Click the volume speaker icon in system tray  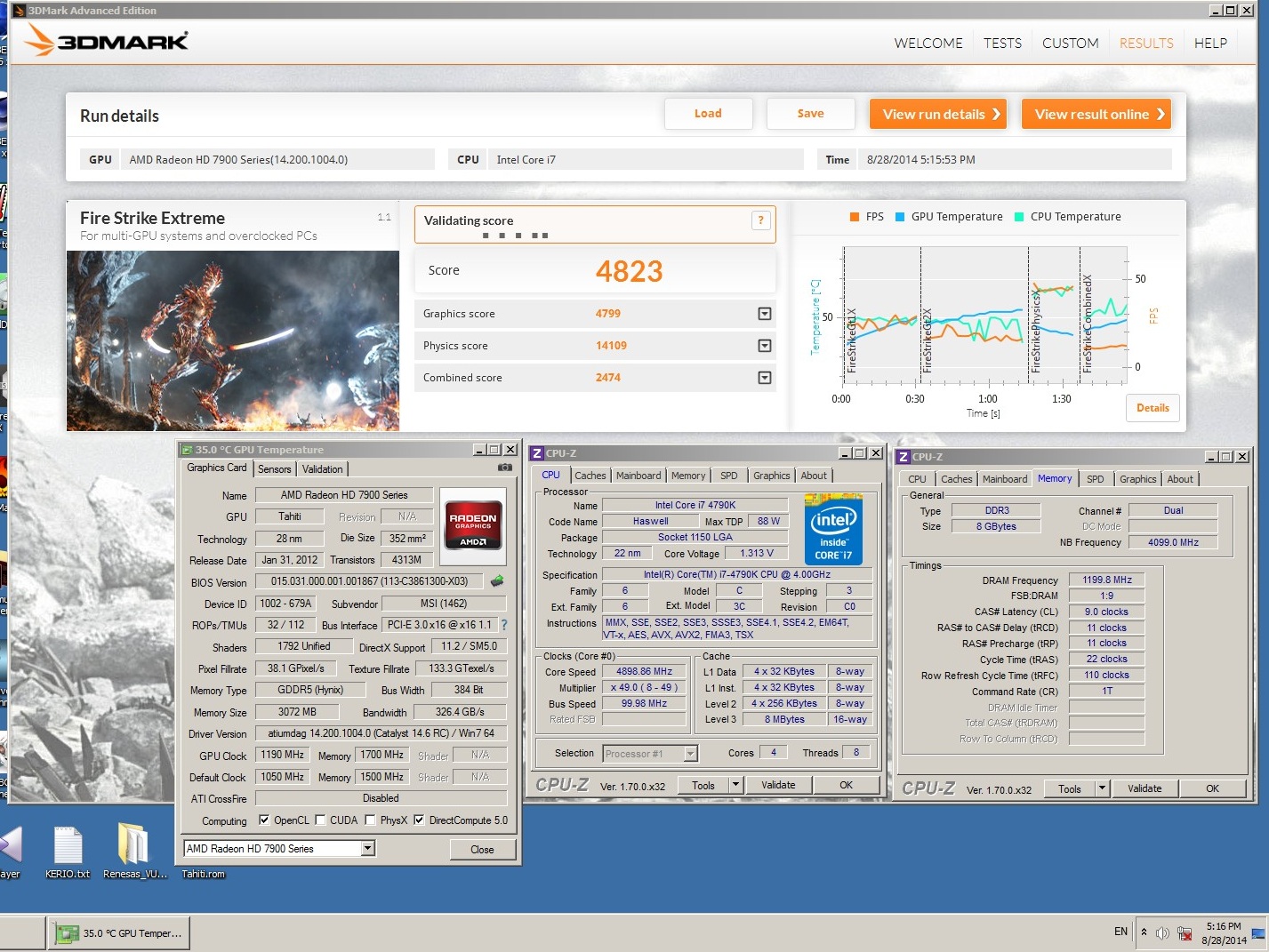click(1162, 932)
